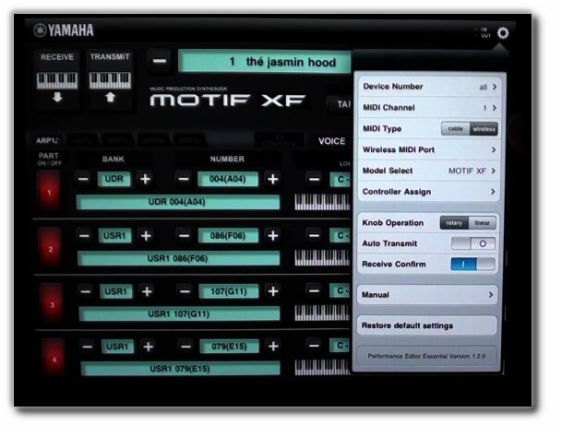Image resolution: width=561 pixels, height=436 pixels.
Task: Switch Auto Transmit on
Action: (x=473, y=244)
